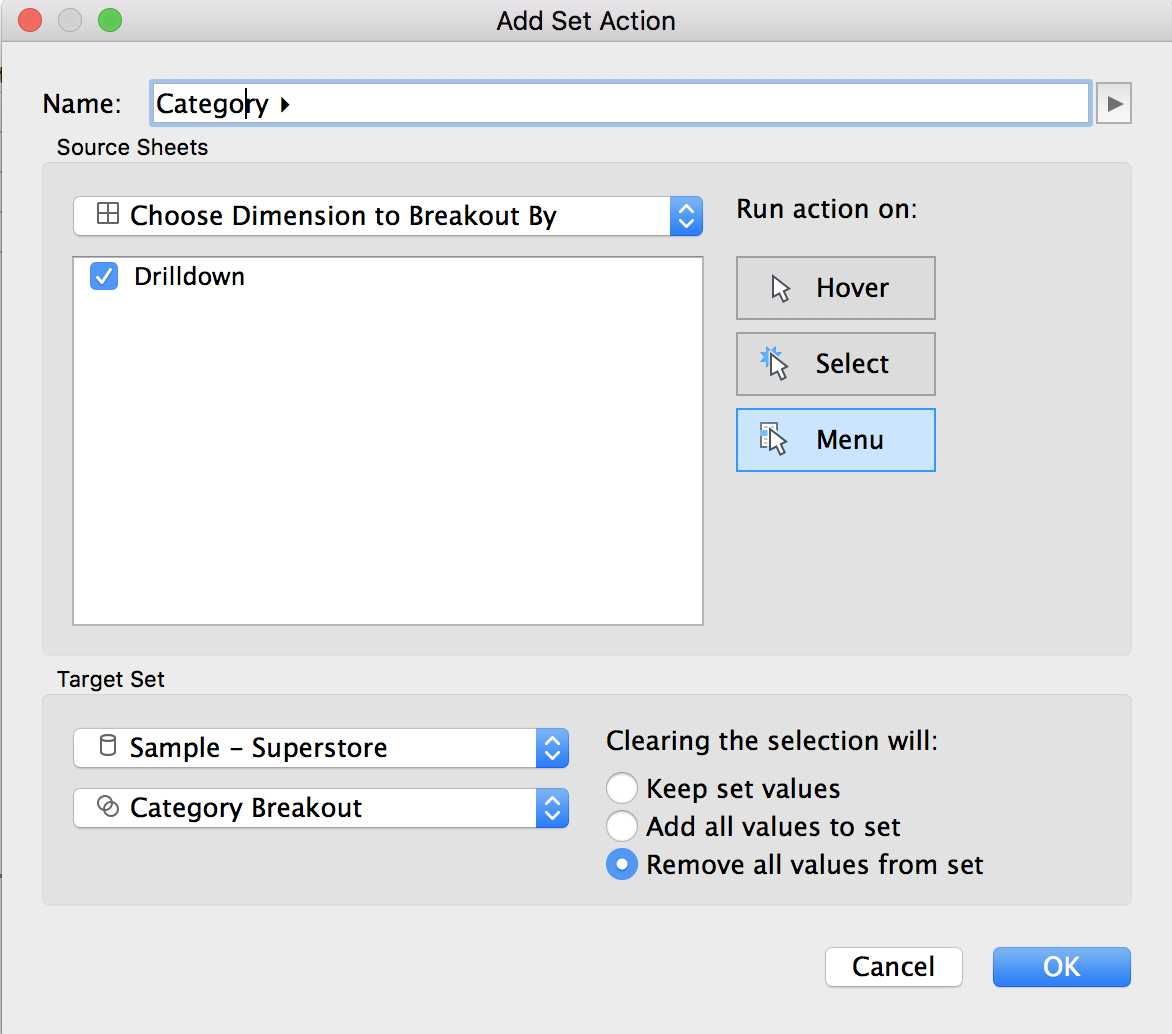Click the Hover cursor icon

point(781,289)
